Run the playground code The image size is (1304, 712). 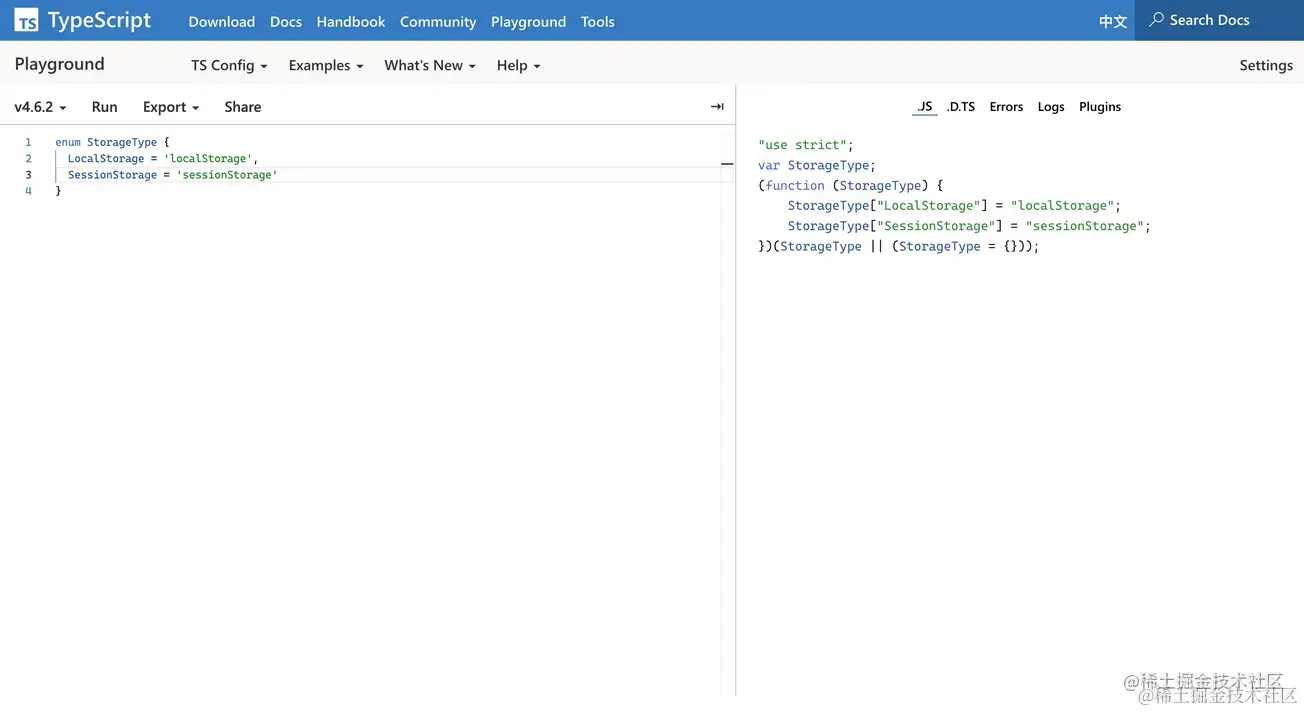pyautogui.click(x=104, y=107)
